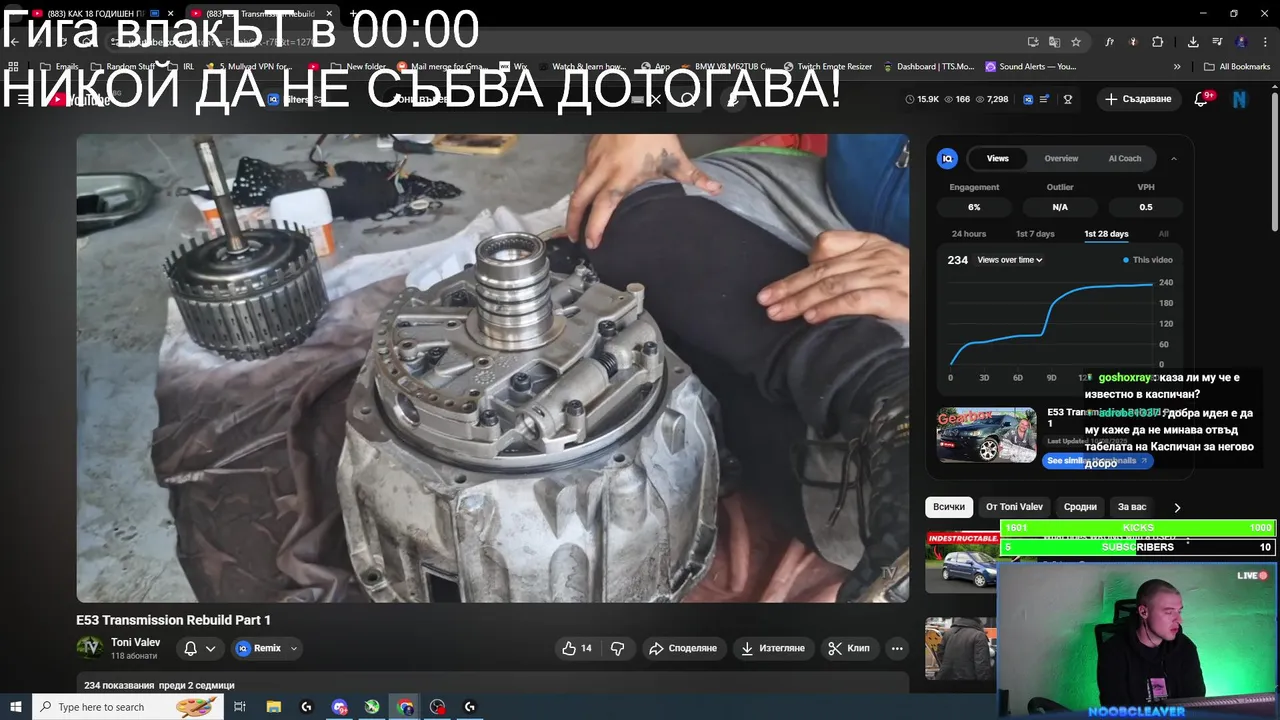Select the Всички filter chip
Viewport: 1280px width, 720px height.
949,507
